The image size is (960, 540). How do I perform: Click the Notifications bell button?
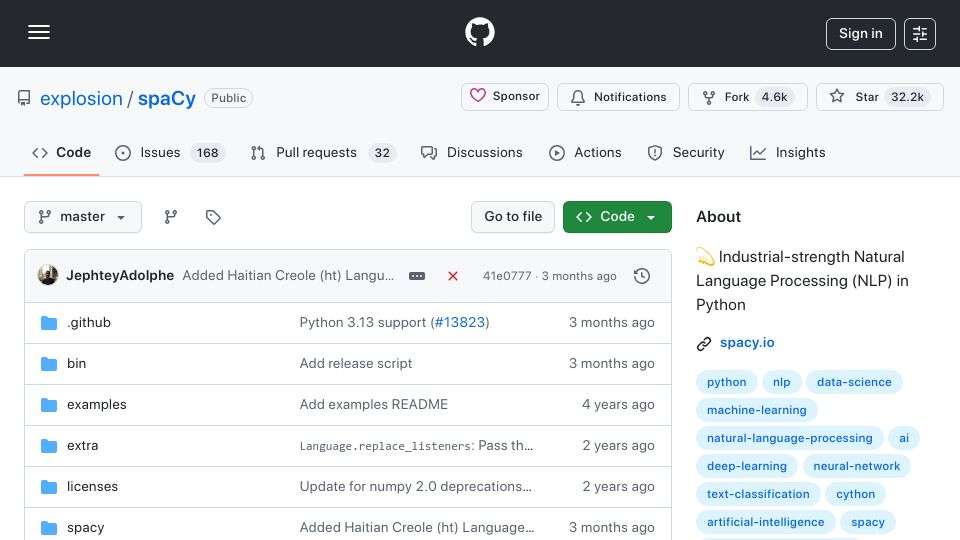point(618,97)
